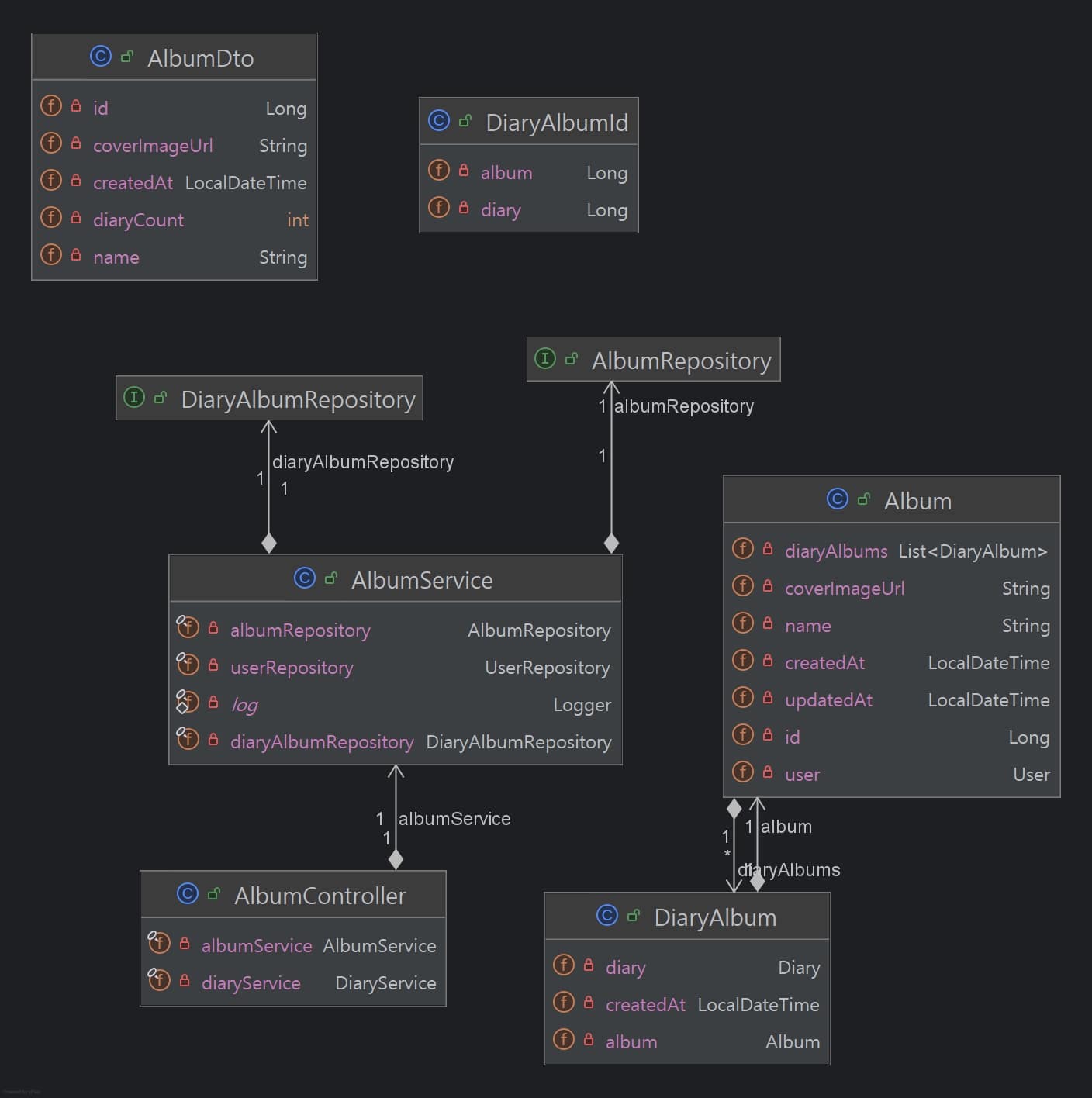The image size is (1092, 1098).
Task: Select the updatedAt field in Album class
Action: point(828,700)
